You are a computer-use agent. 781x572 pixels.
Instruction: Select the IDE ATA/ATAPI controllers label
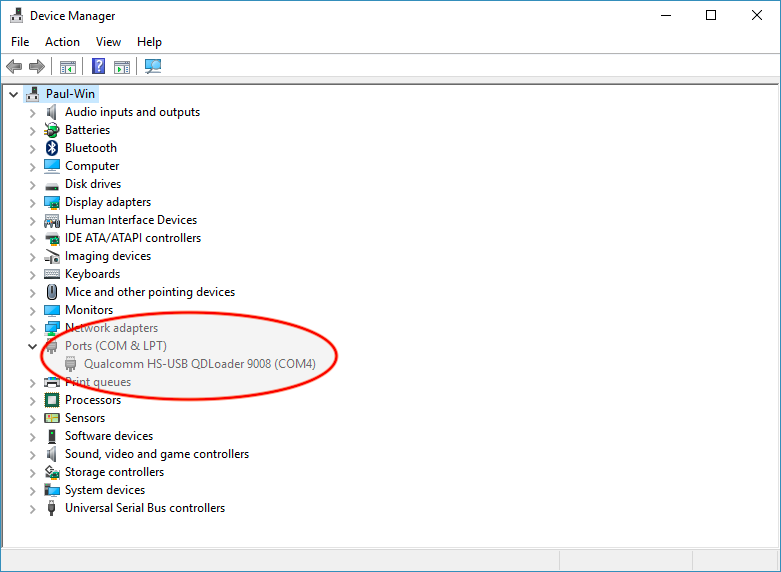point(133,238)
